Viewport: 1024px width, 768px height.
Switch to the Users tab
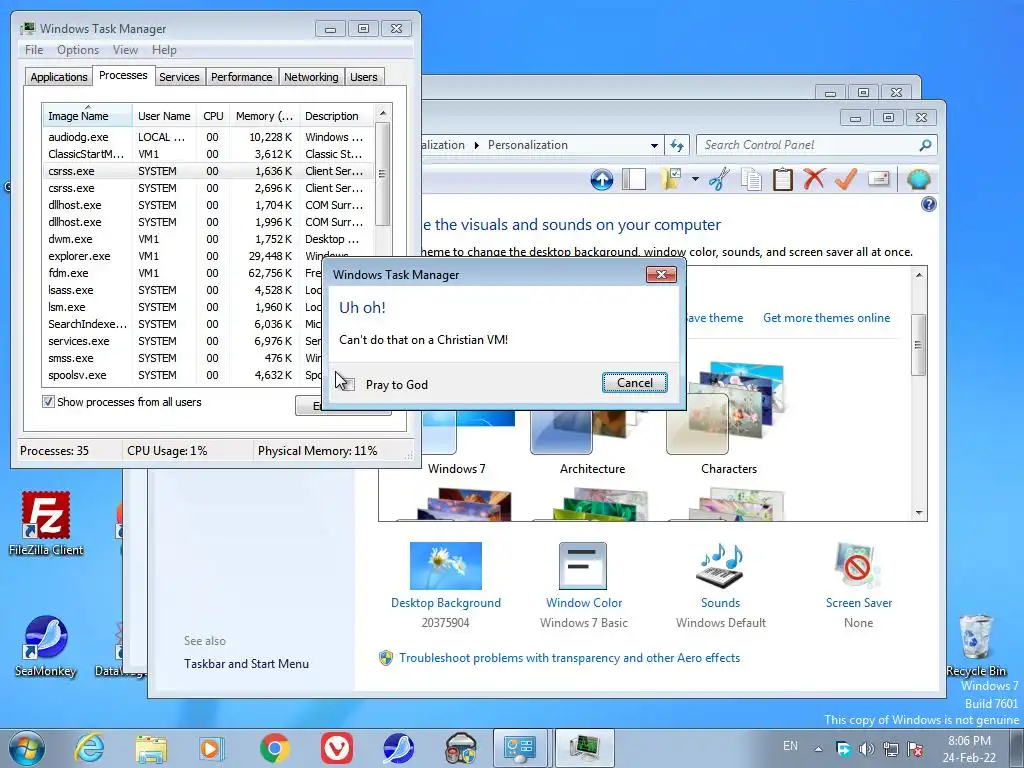tap(363, 77)
